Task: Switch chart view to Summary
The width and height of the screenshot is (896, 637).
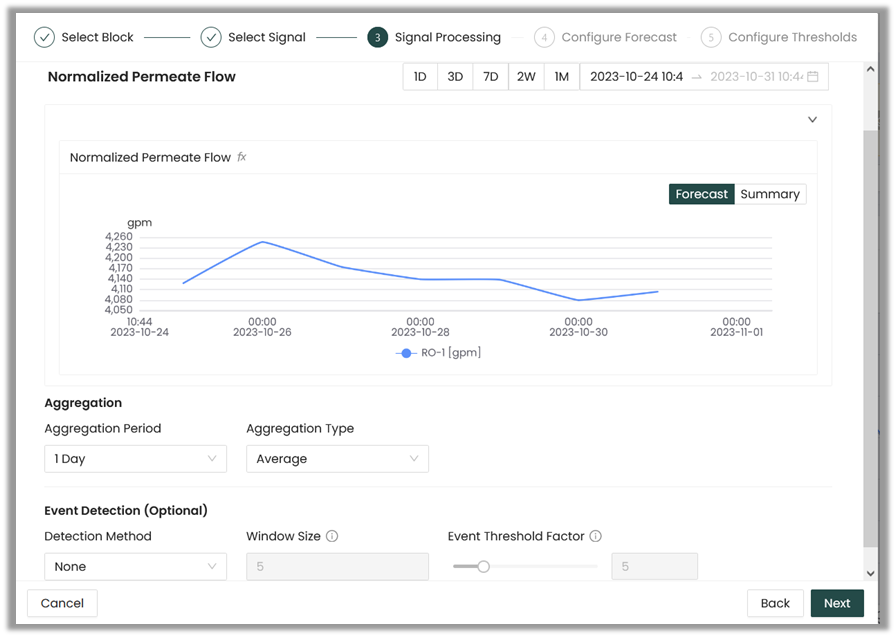Action: (770, 194)
